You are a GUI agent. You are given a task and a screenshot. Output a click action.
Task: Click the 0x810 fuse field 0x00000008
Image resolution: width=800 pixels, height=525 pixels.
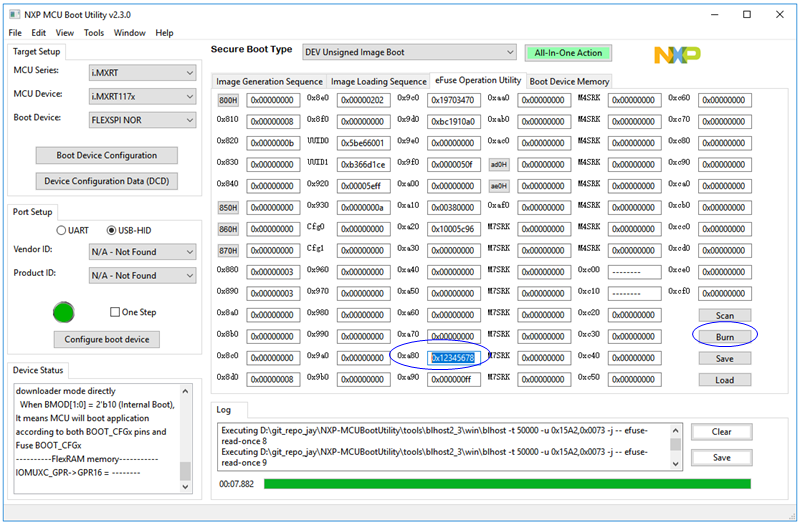273,122
